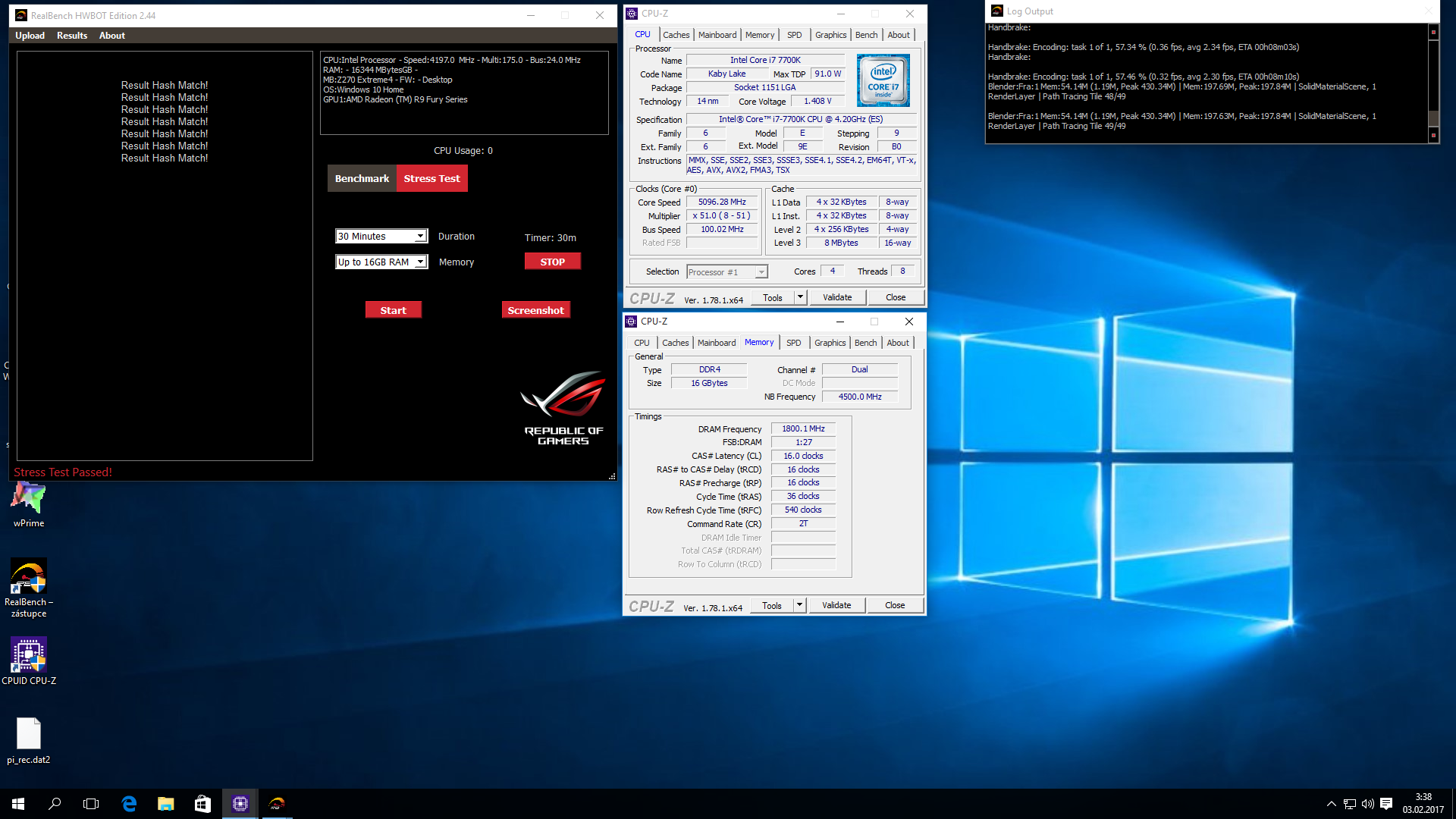Switch to Benchmark tab in RealBench

tap(362, 179)
